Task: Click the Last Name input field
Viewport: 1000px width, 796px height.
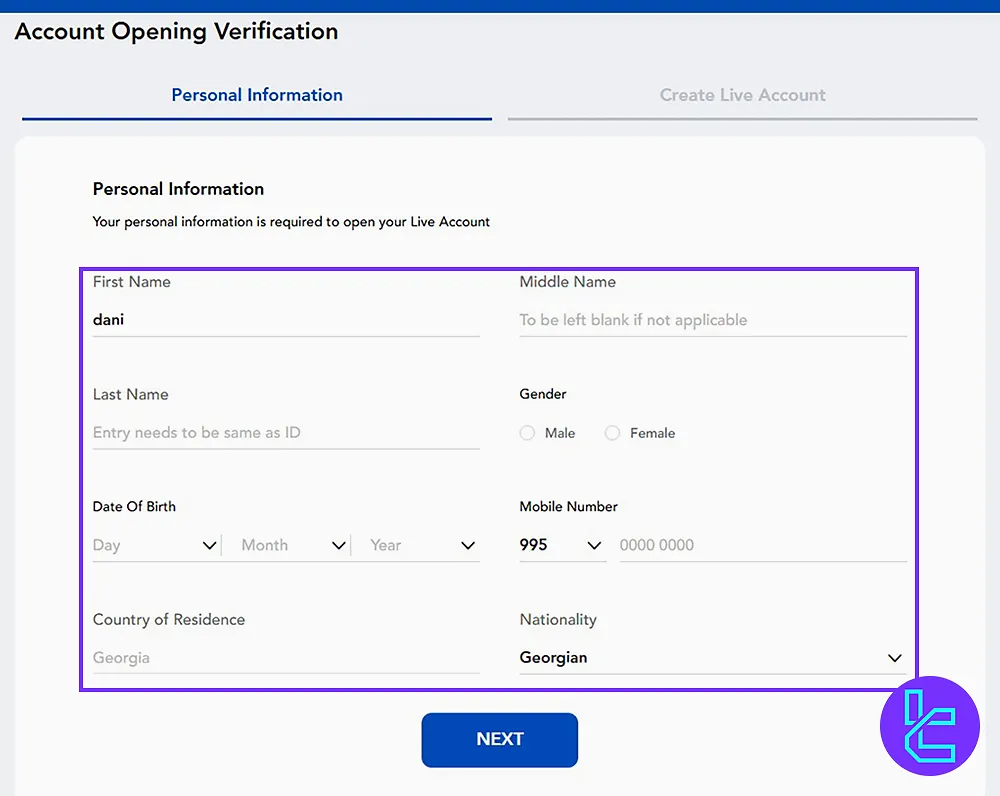Action: tap(286, 432)
